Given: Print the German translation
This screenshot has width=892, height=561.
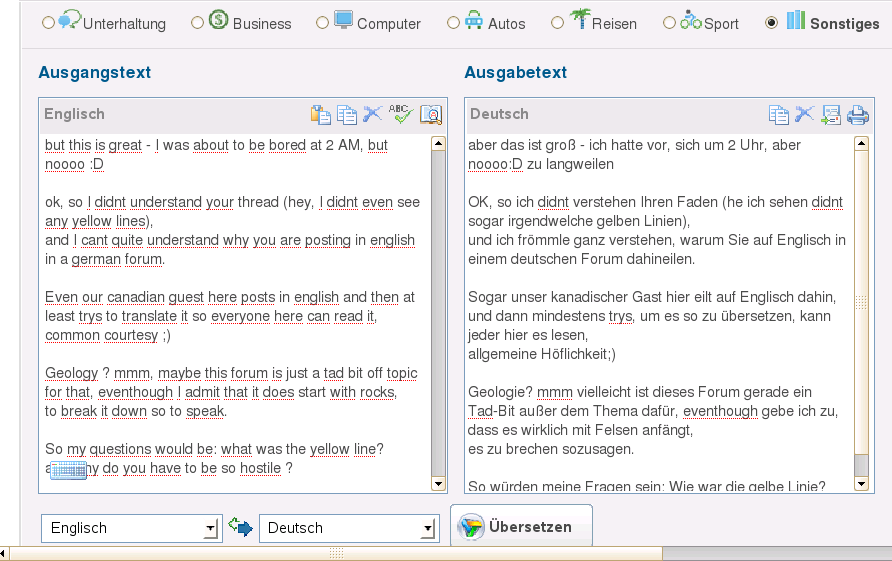Looking at the screenshot, I should (x=857, y=115).
